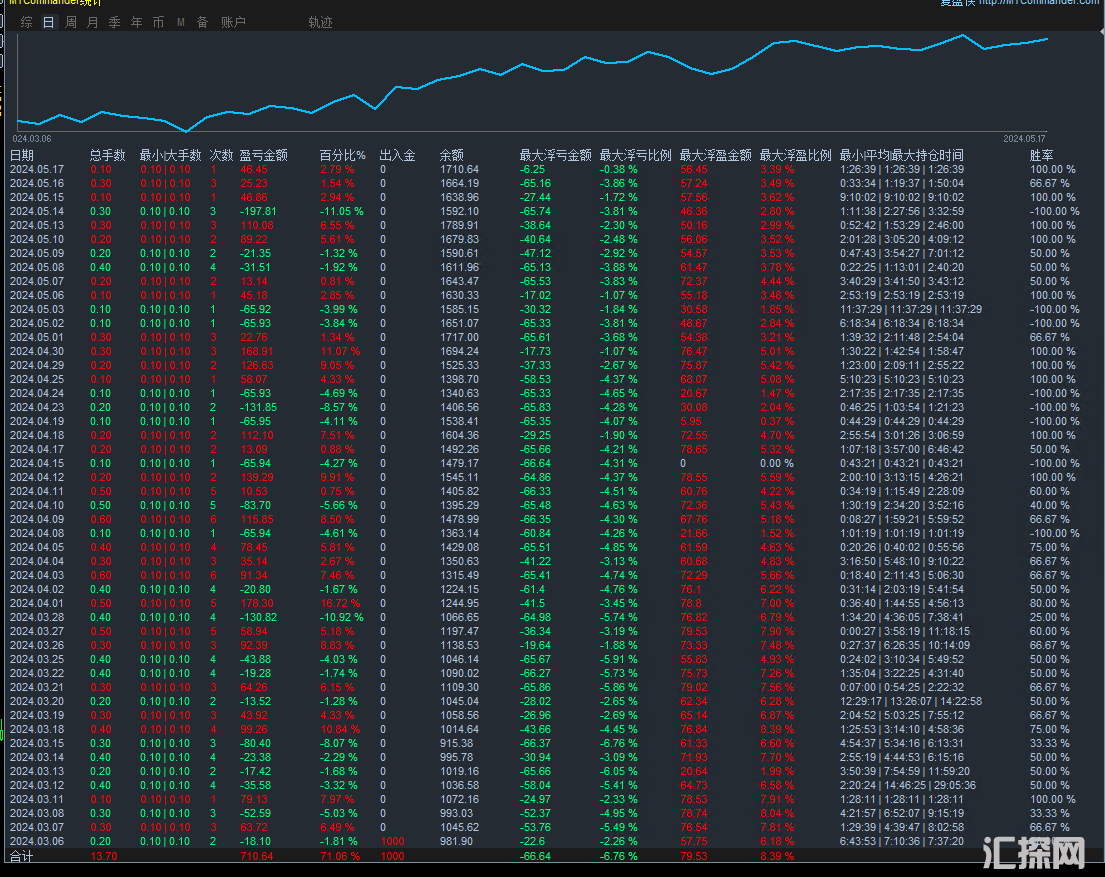Click the 日期 date column header

pyautogui.click(x=22, y=155)
